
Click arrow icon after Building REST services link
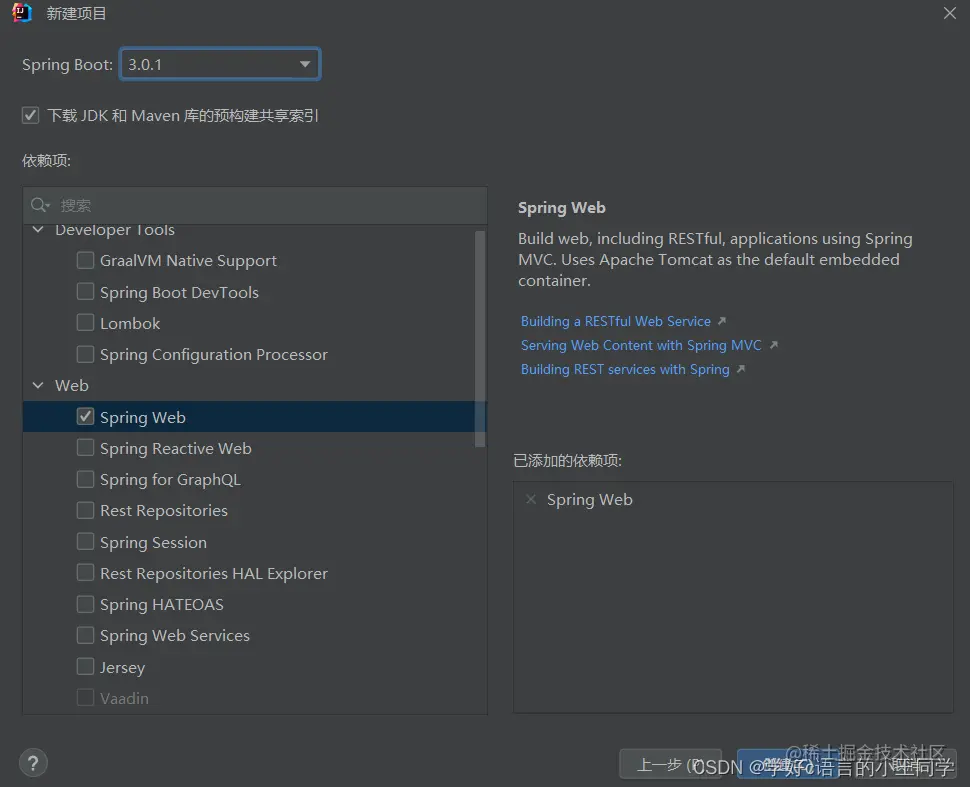[x=740, y=369]
